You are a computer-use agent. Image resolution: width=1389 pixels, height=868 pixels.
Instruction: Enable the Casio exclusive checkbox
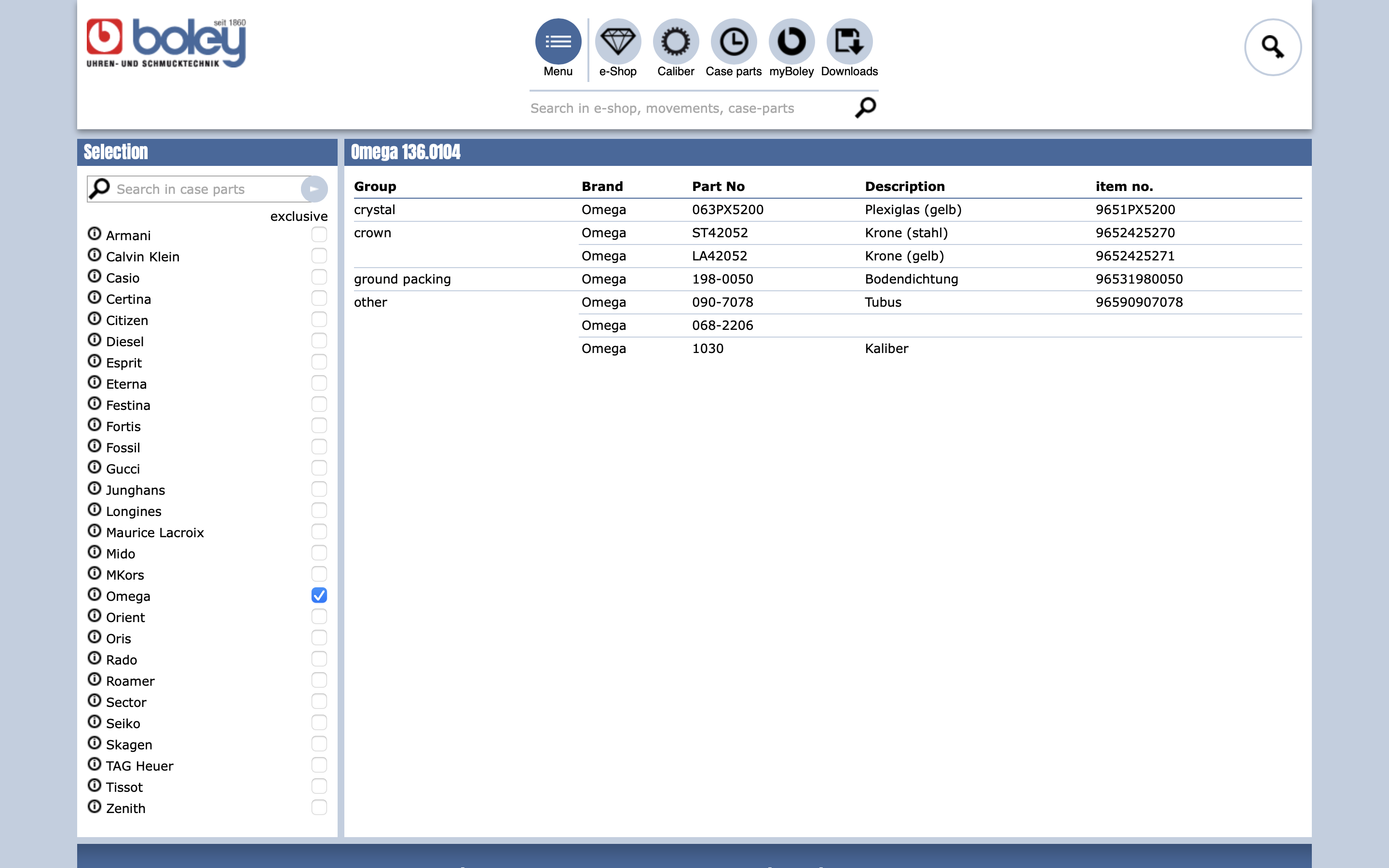coord(319,277)
